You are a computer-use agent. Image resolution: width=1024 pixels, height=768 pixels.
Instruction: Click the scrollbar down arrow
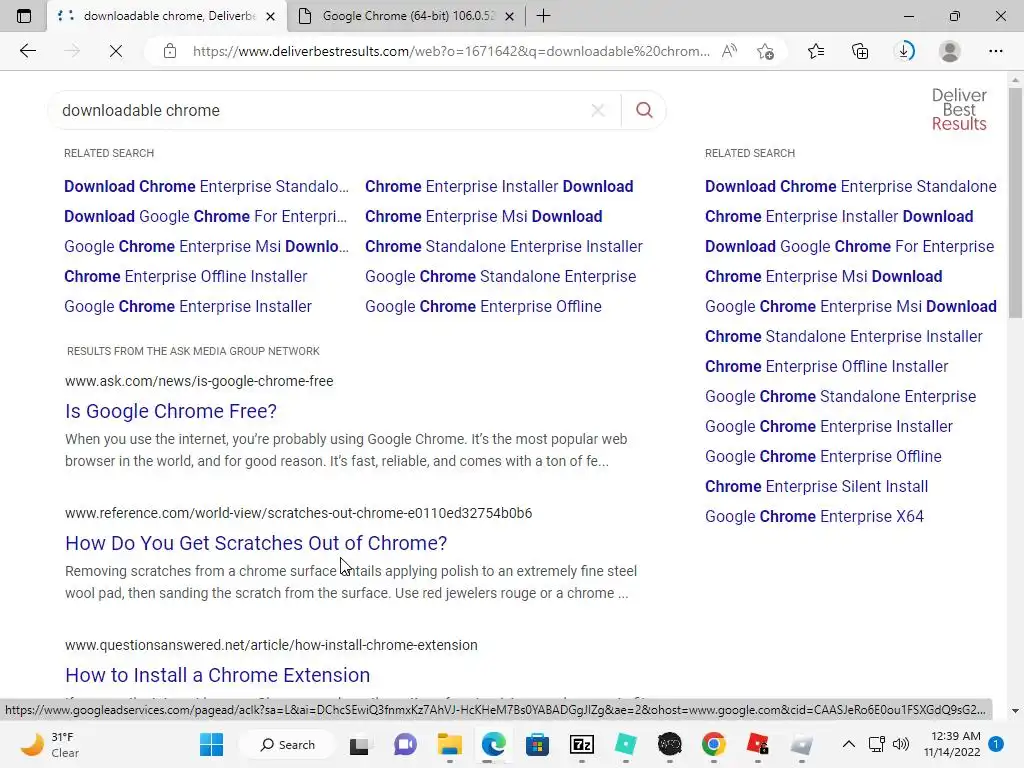click(x=1015, y=711)
